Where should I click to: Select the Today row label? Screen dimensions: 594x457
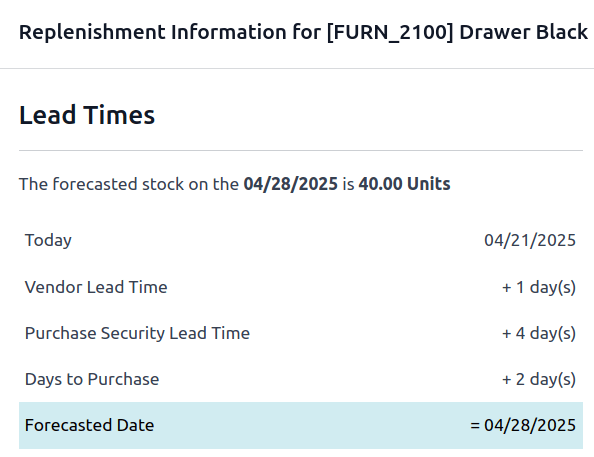(48, 240)
